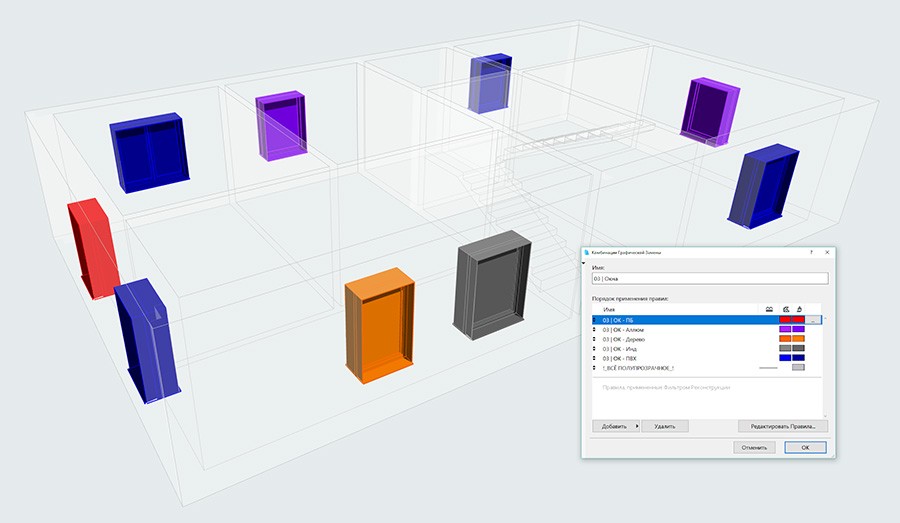The image size is (900, 523).
Task: Click the fill type column header icon
Action: [x=786, y=309]
